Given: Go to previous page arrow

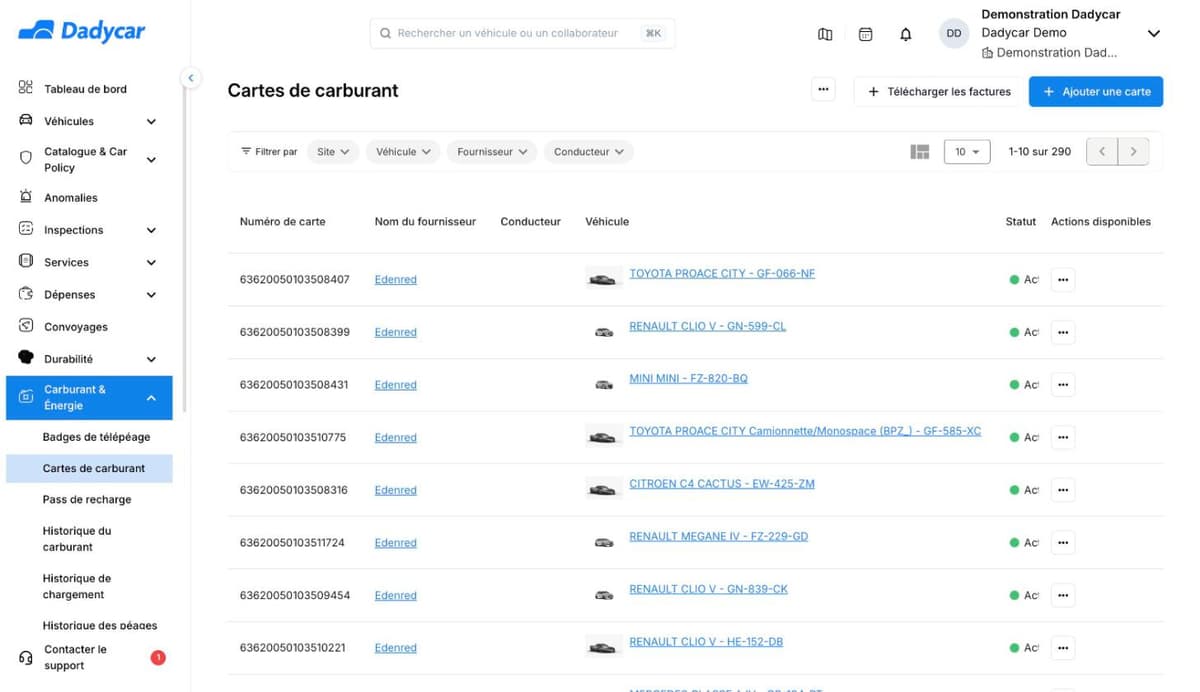Looking at the screenshot, I should point(1102,152).
